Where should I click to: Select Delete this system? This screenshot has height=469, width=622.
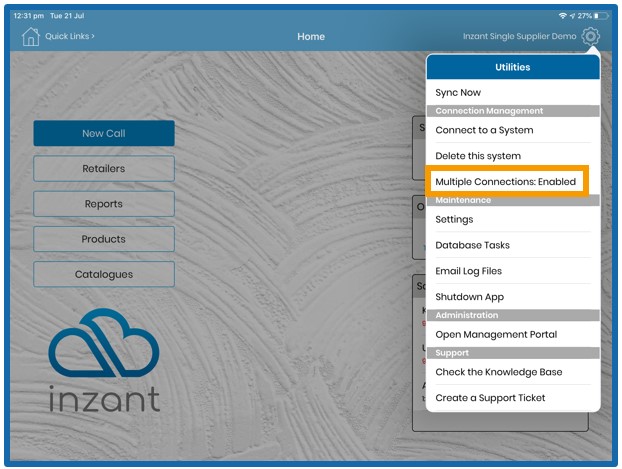click(x=513, y=156)
